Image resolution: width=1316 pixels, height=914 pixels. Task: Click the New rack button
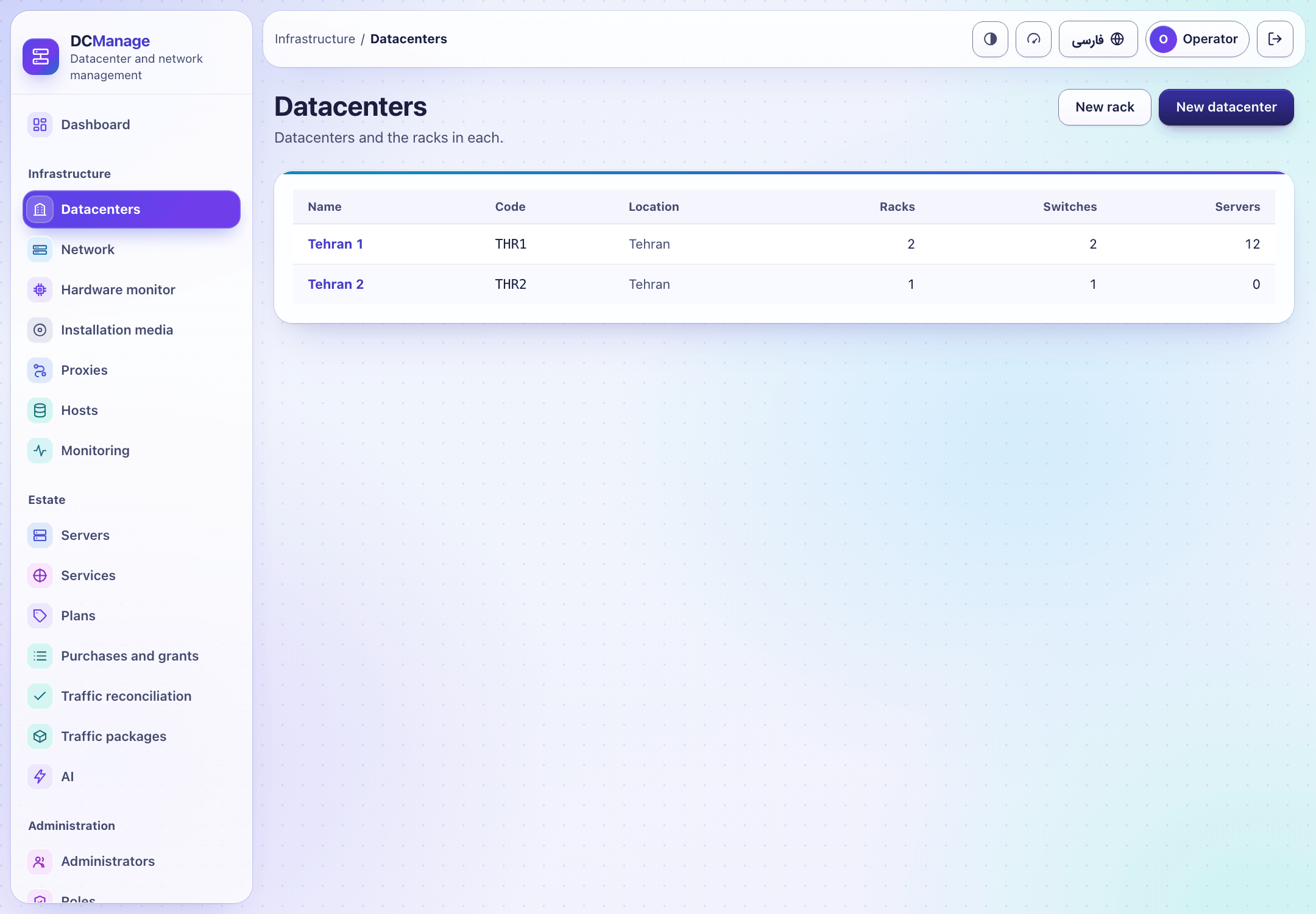[1105, 107]
